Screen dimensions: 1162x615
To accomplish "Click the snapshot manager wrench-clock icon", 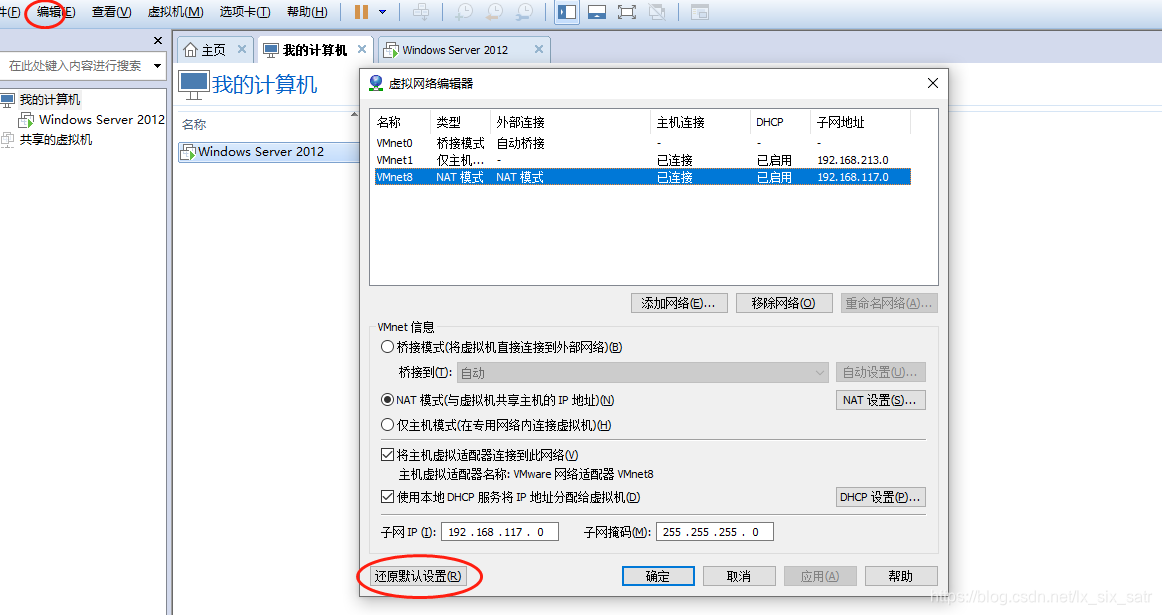I will tap(524, 12).
